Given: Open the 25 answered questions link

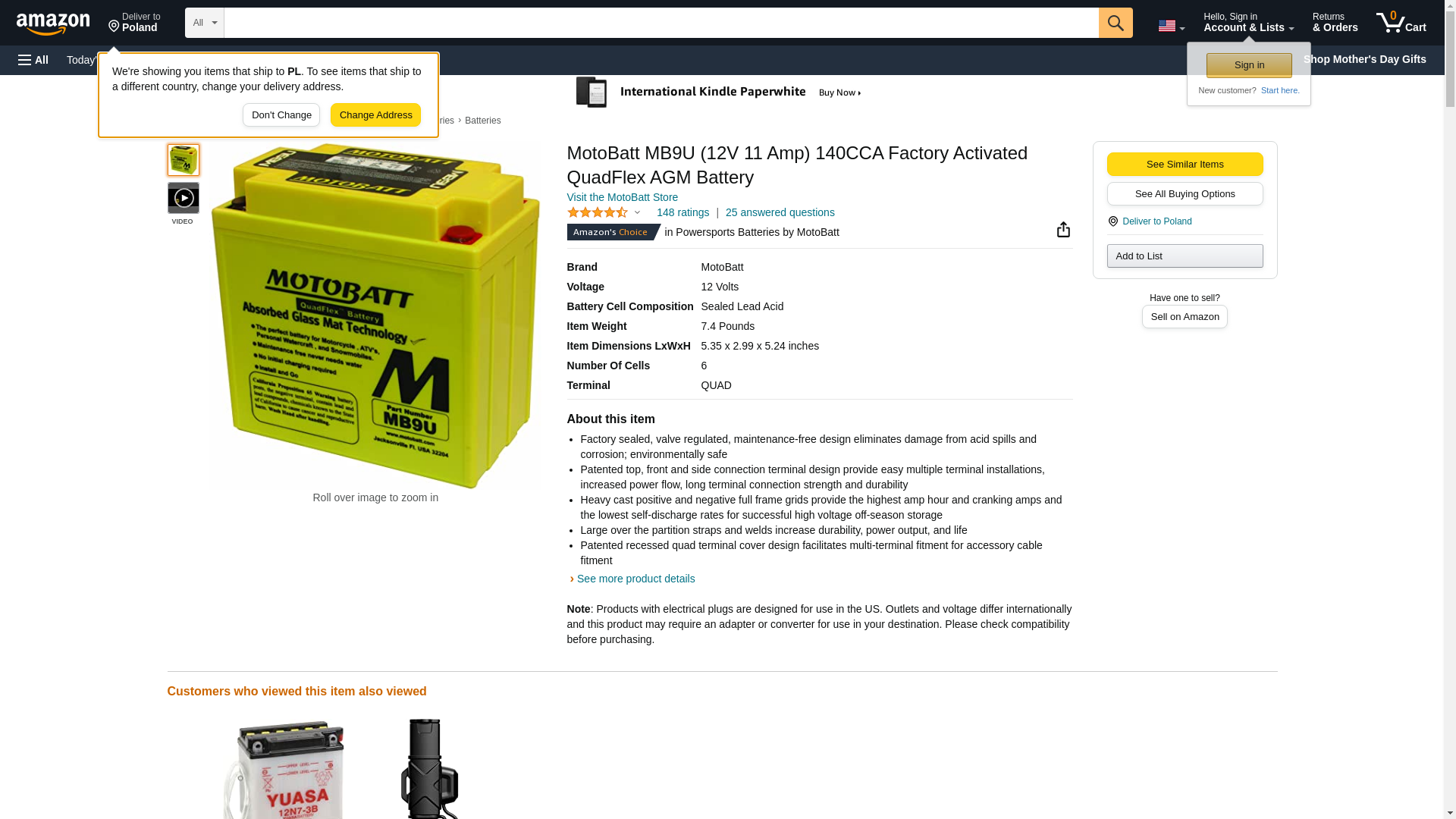Looking at the screenshot, I should (x=780, y=212).
